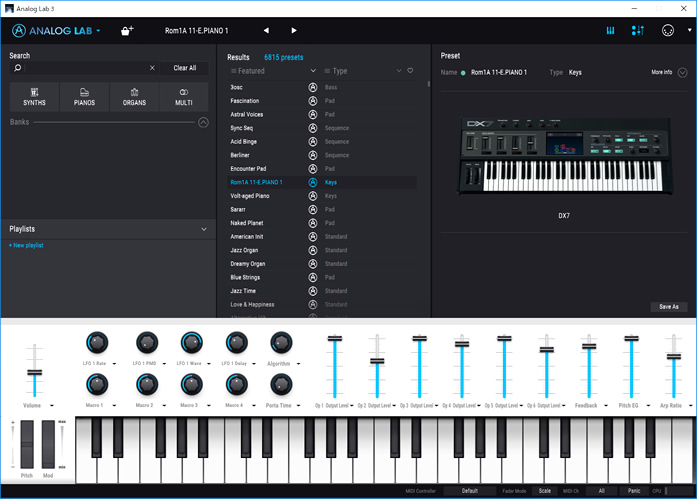697x499 pixels.
Task: Open the Analog Lab logo menu
Action: (x=56, y=31)
